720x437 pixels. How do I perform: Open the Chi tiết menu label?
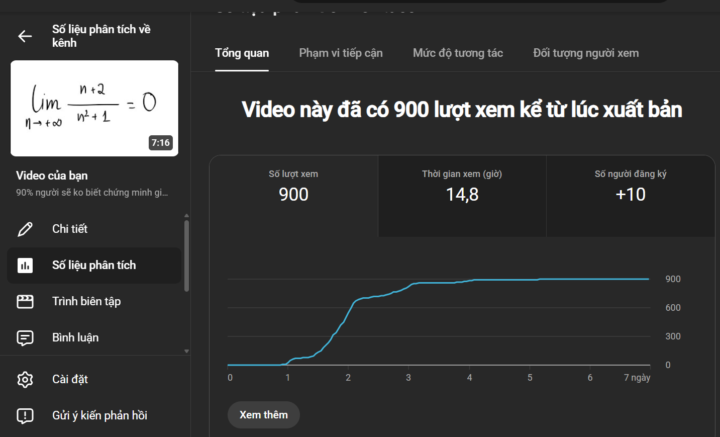[x=70, y=229]
